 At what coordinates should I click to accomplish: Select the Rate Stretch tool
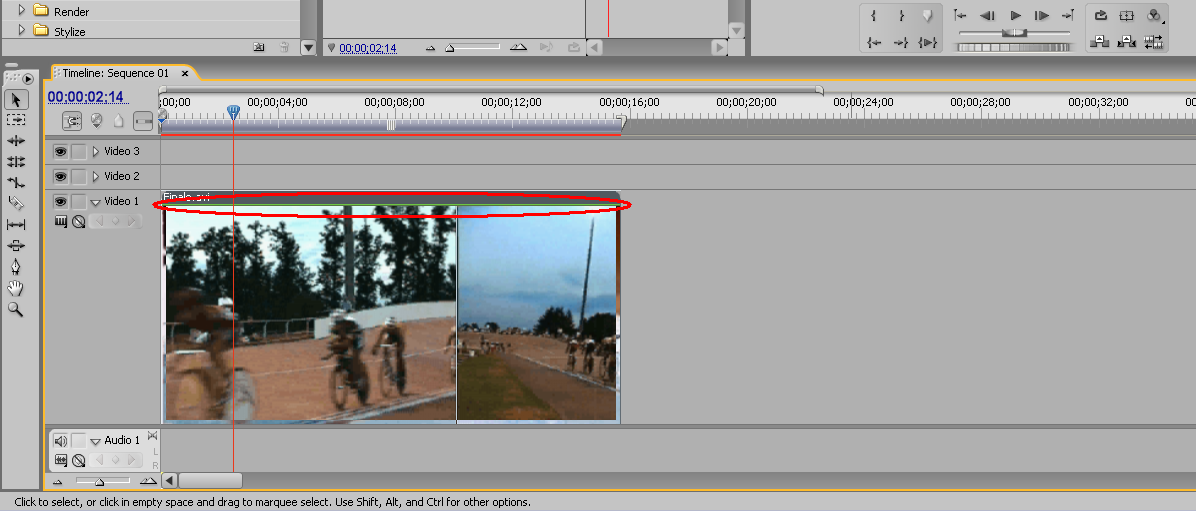click(15, 182)
